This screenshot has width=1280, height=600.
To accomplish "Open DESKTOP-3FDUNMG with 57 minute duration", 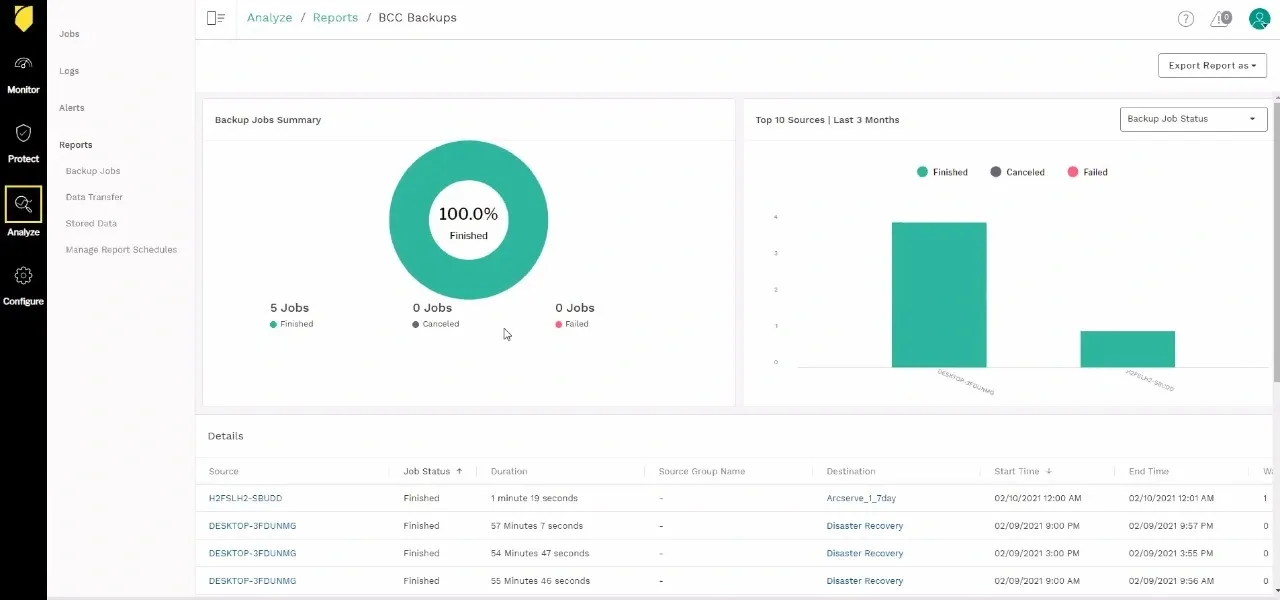I will (252, 526).
